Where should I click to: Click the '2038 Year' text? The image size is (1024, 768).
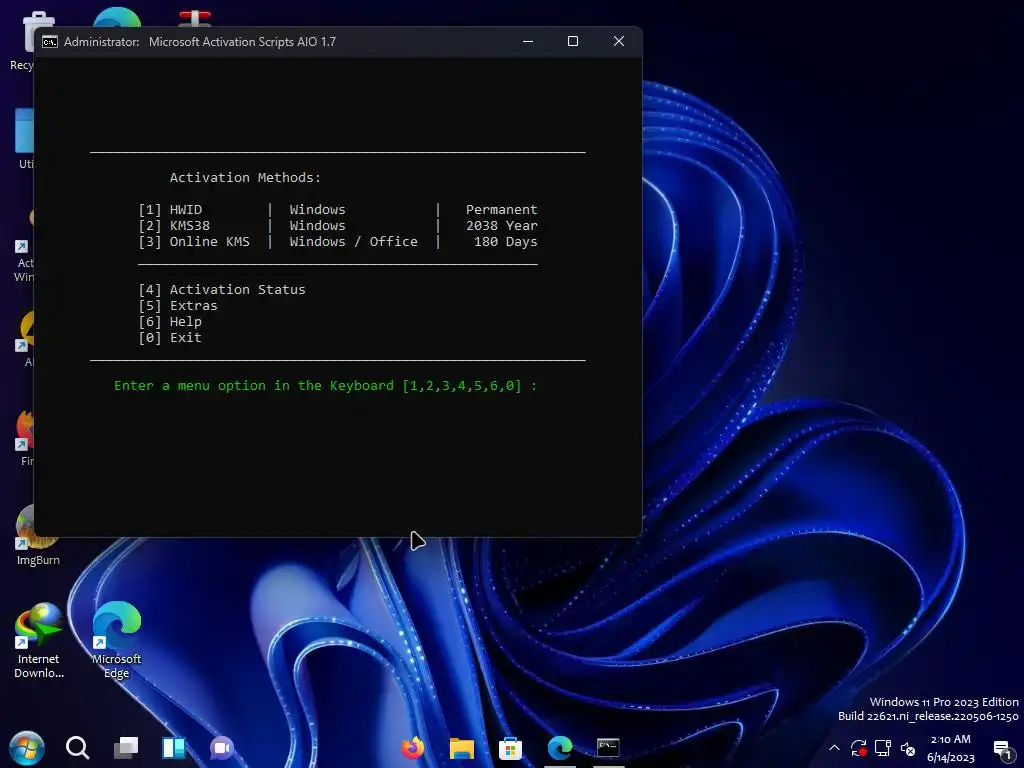pyautogui.click(x=502, y=225)
